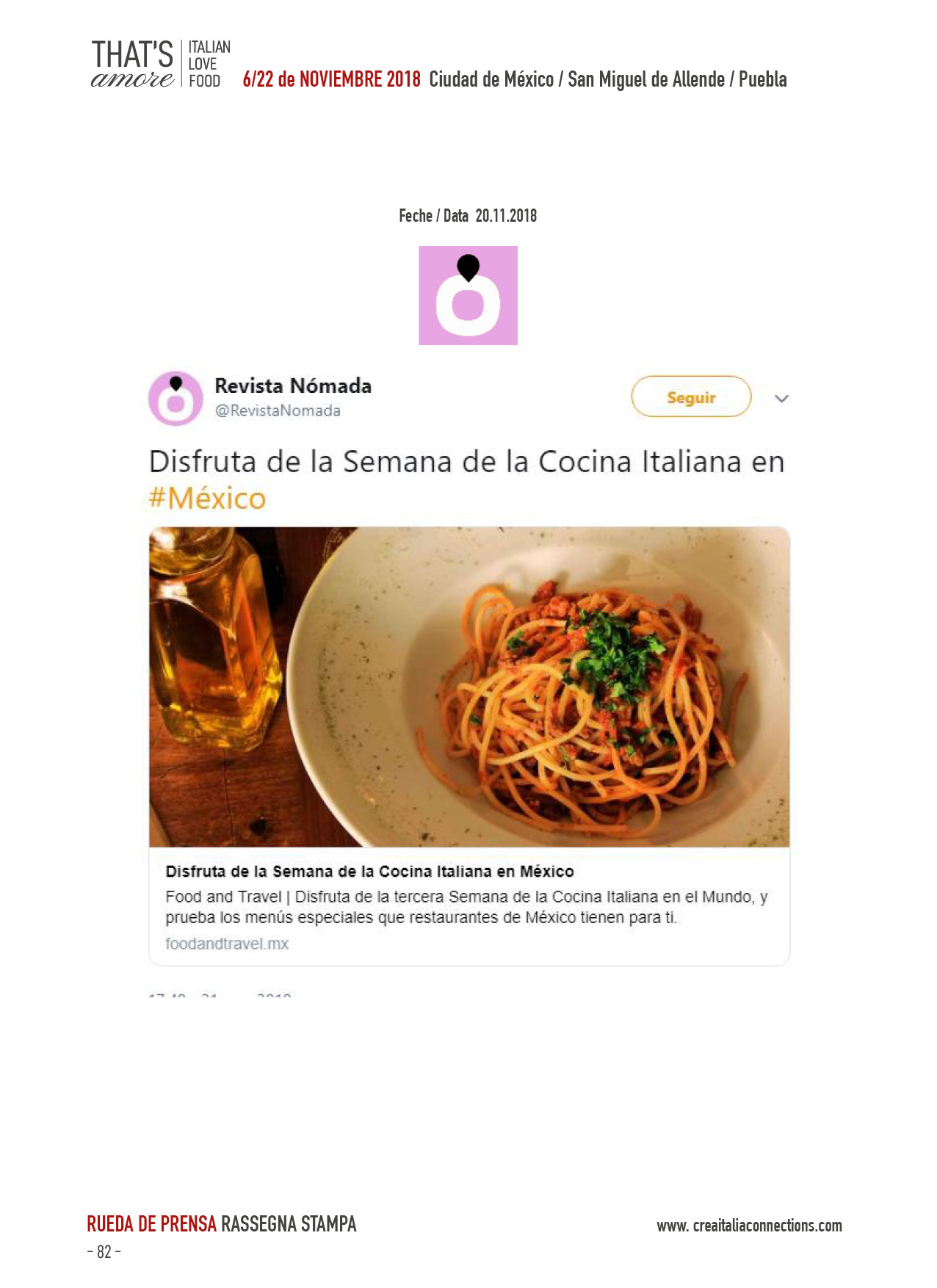The image size is (937, 1288).
Task: Open the spaghetti photo preview
Action: click(469, 687)
